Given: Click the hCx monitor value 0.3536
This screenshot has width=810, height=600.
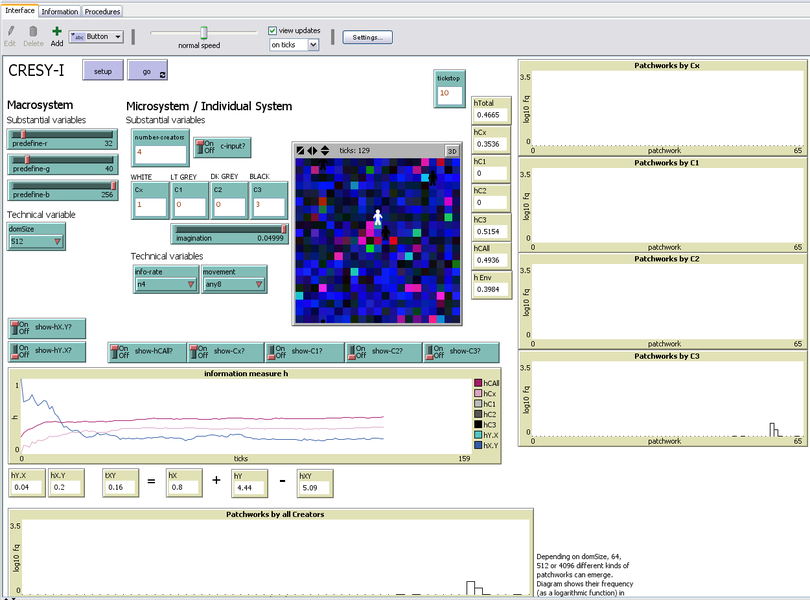Looking at the screenshot, I should tap(491, 144).
